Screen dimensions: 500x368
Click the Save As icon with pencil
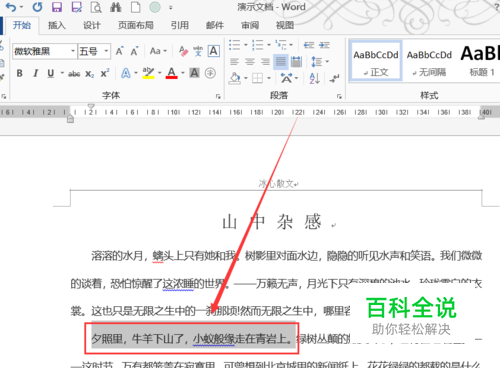click(77, 7)
